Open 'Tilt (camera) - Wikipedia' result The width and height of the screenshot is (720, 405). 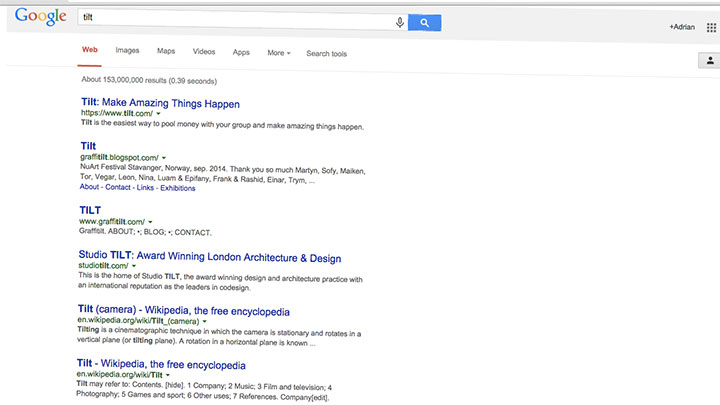(184, 310)
